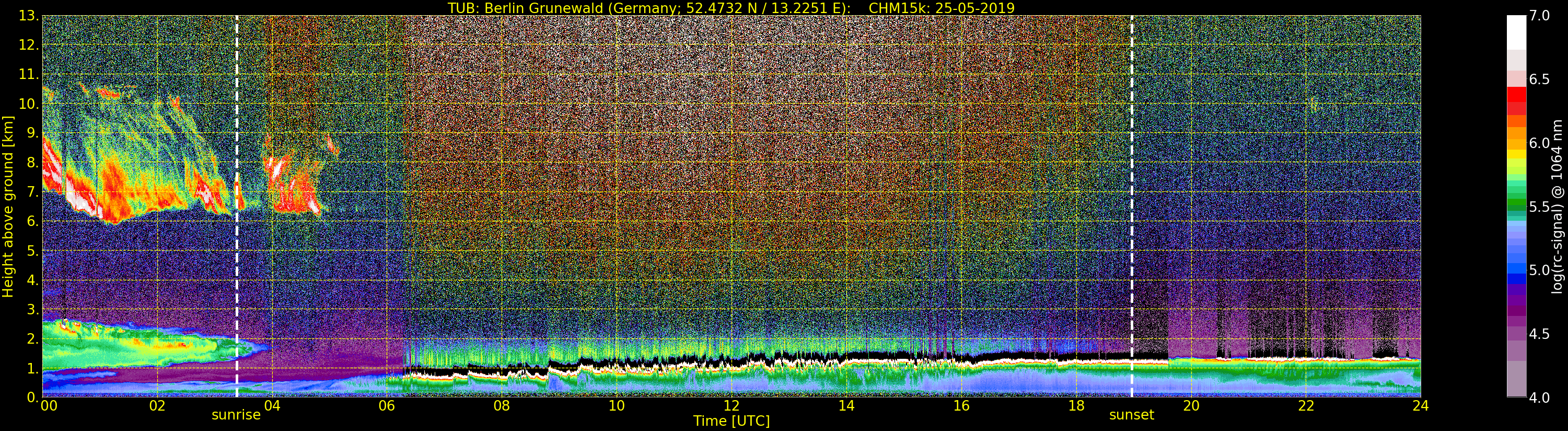Click the colorbar value '6.0'

[1539, 143]
